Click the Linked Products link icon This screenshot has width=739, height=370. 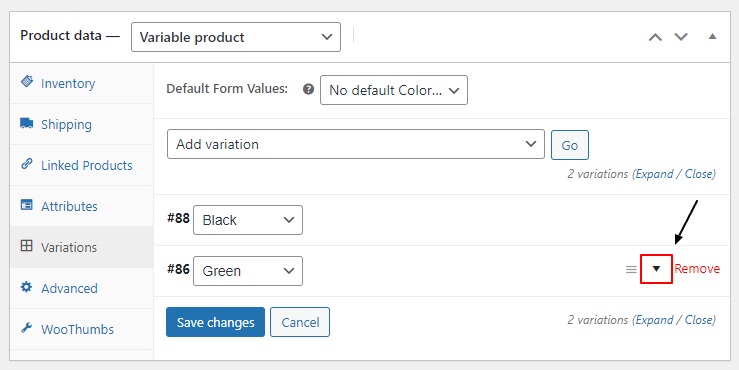click(27, 164)
